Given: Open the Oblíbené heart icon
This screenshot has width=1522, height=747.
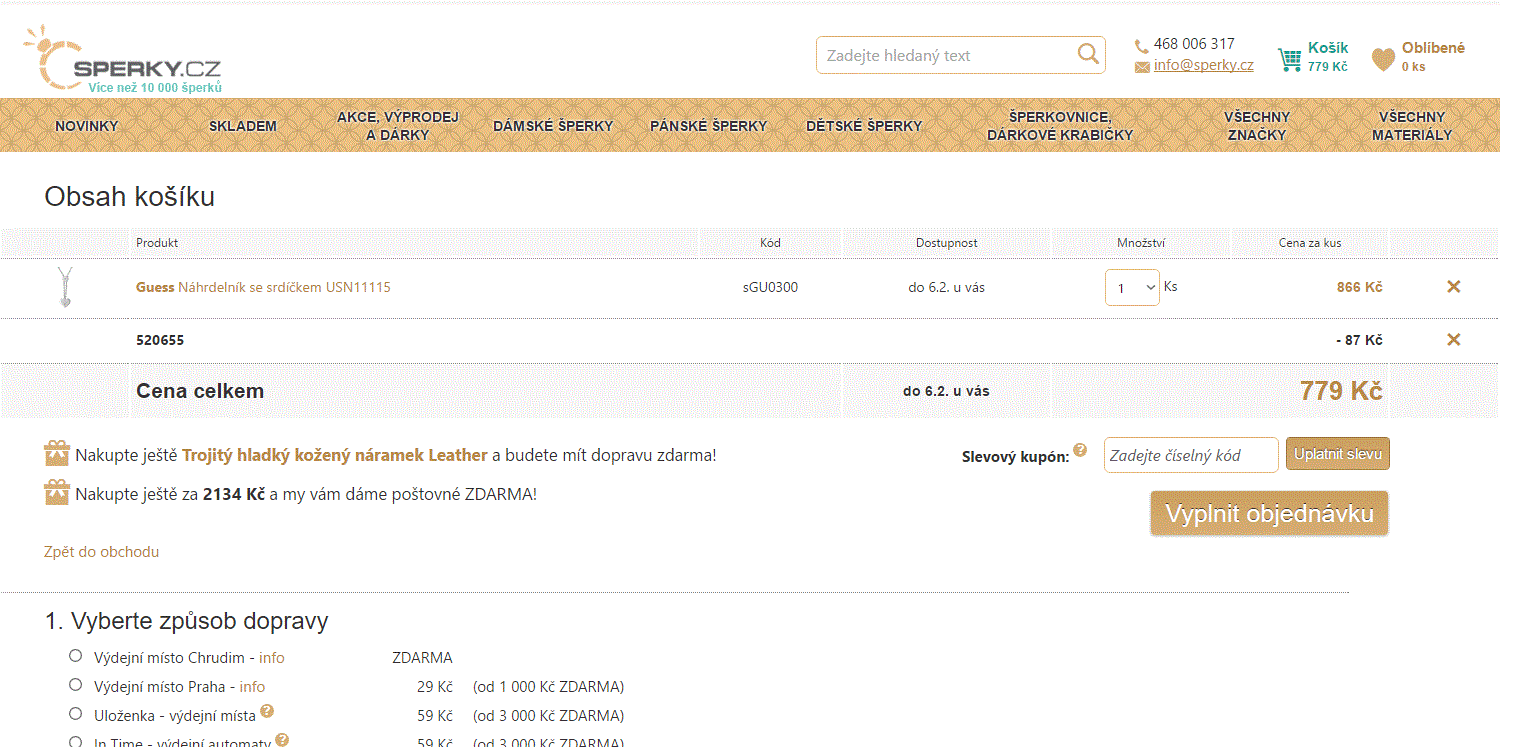Looking at the screenshot, I should pos(1383,60).
